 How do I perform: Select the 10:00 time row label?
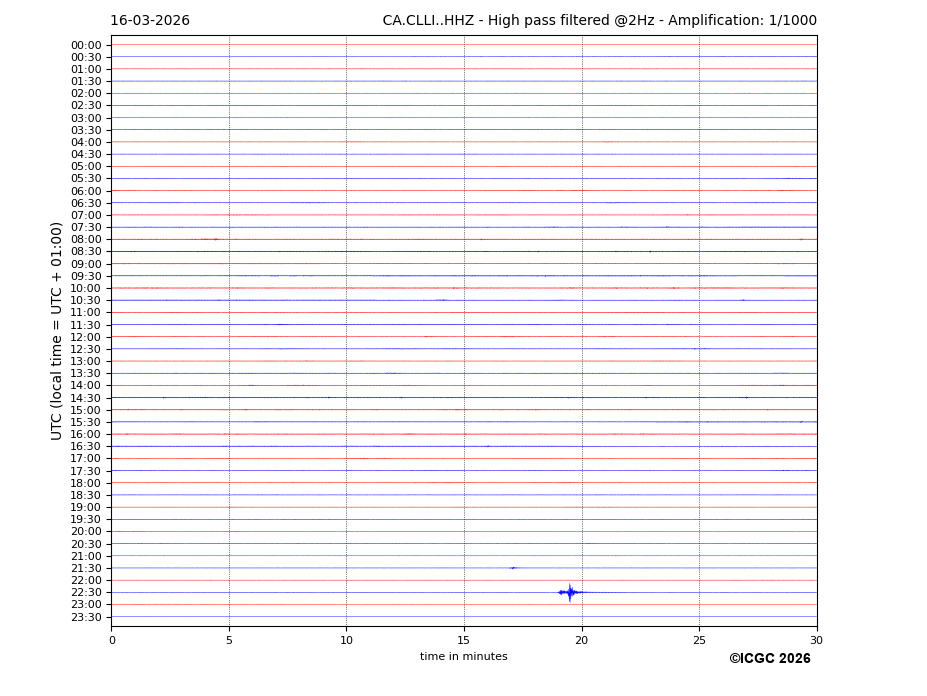point(86,288)
